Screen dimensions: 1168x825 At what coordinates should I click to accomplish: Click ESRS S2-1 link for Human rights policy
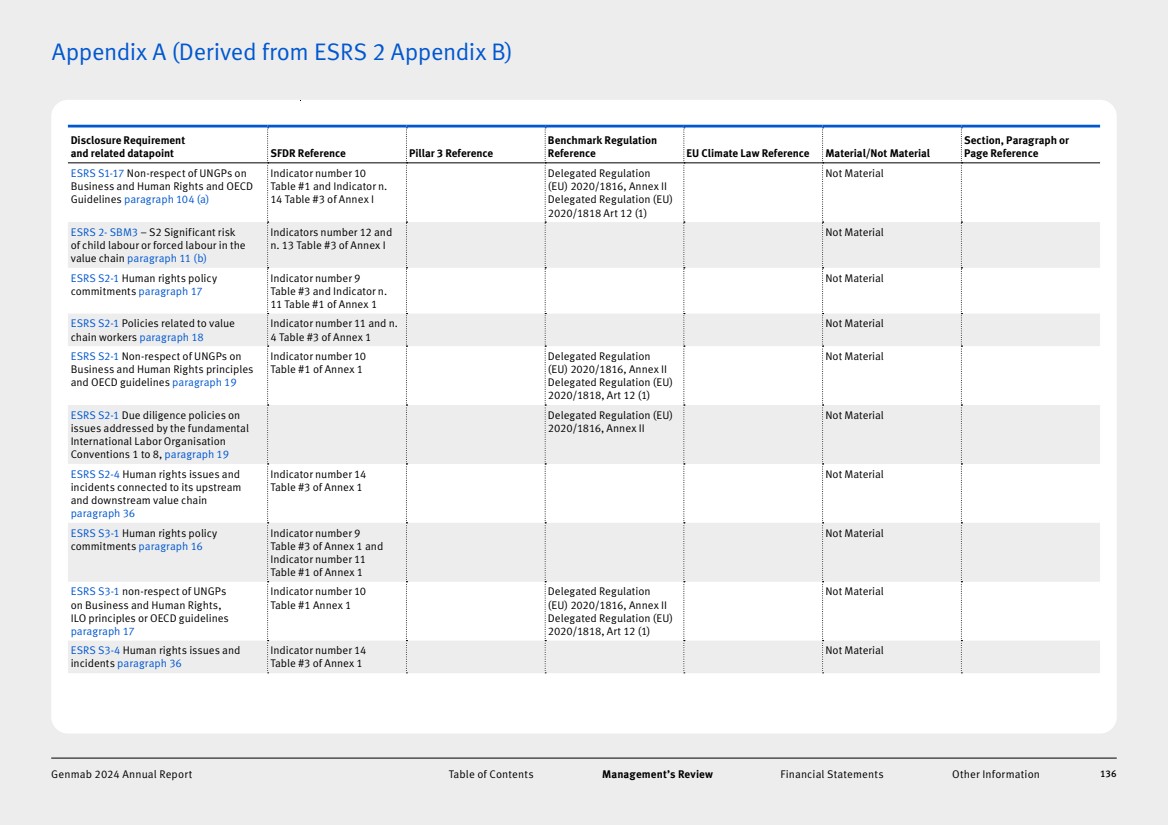click(94, 279)
